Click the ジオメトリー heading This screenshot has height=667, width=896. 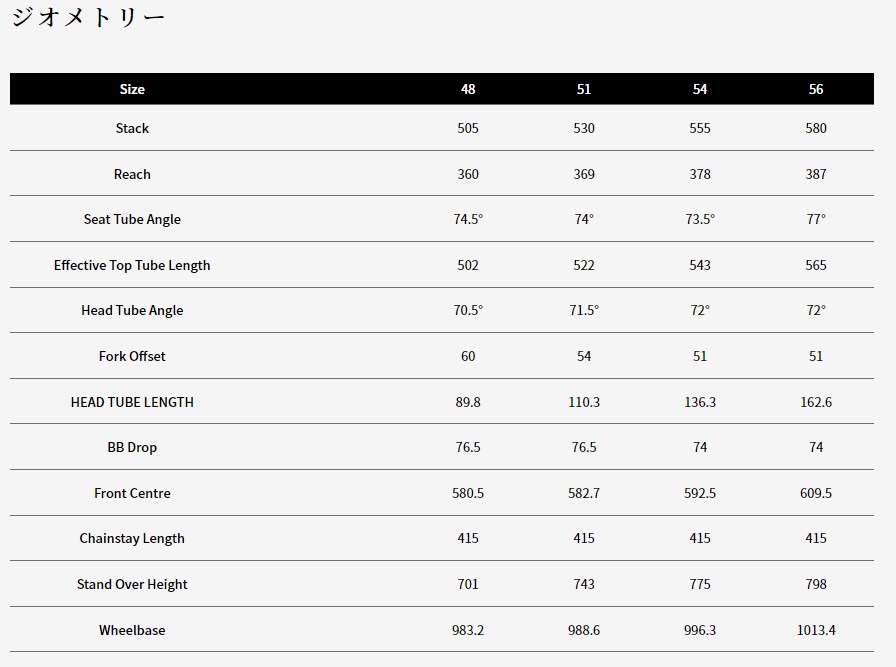pyautogui.click(x=88, y=18)
